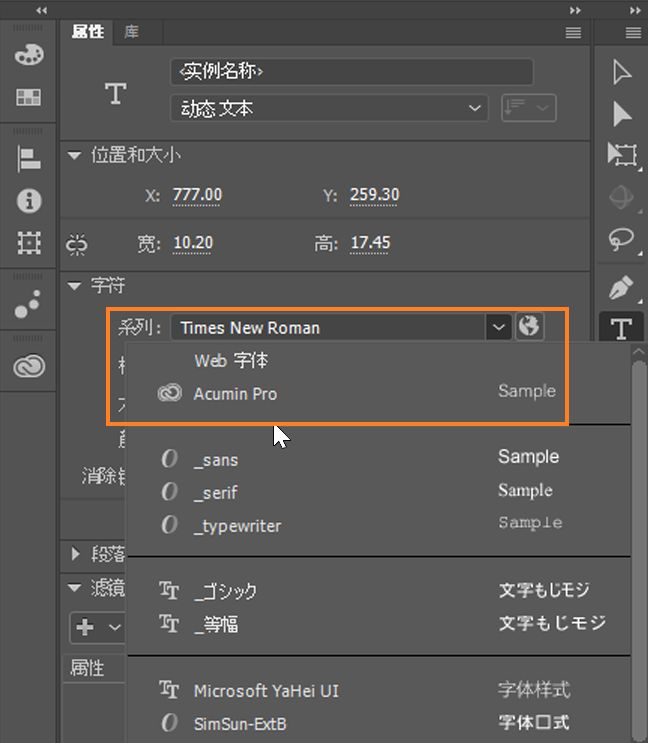This screenshot has width=648, height=743.
Task: Open the properties panel options menu
Action: click(x=573, y=33)
